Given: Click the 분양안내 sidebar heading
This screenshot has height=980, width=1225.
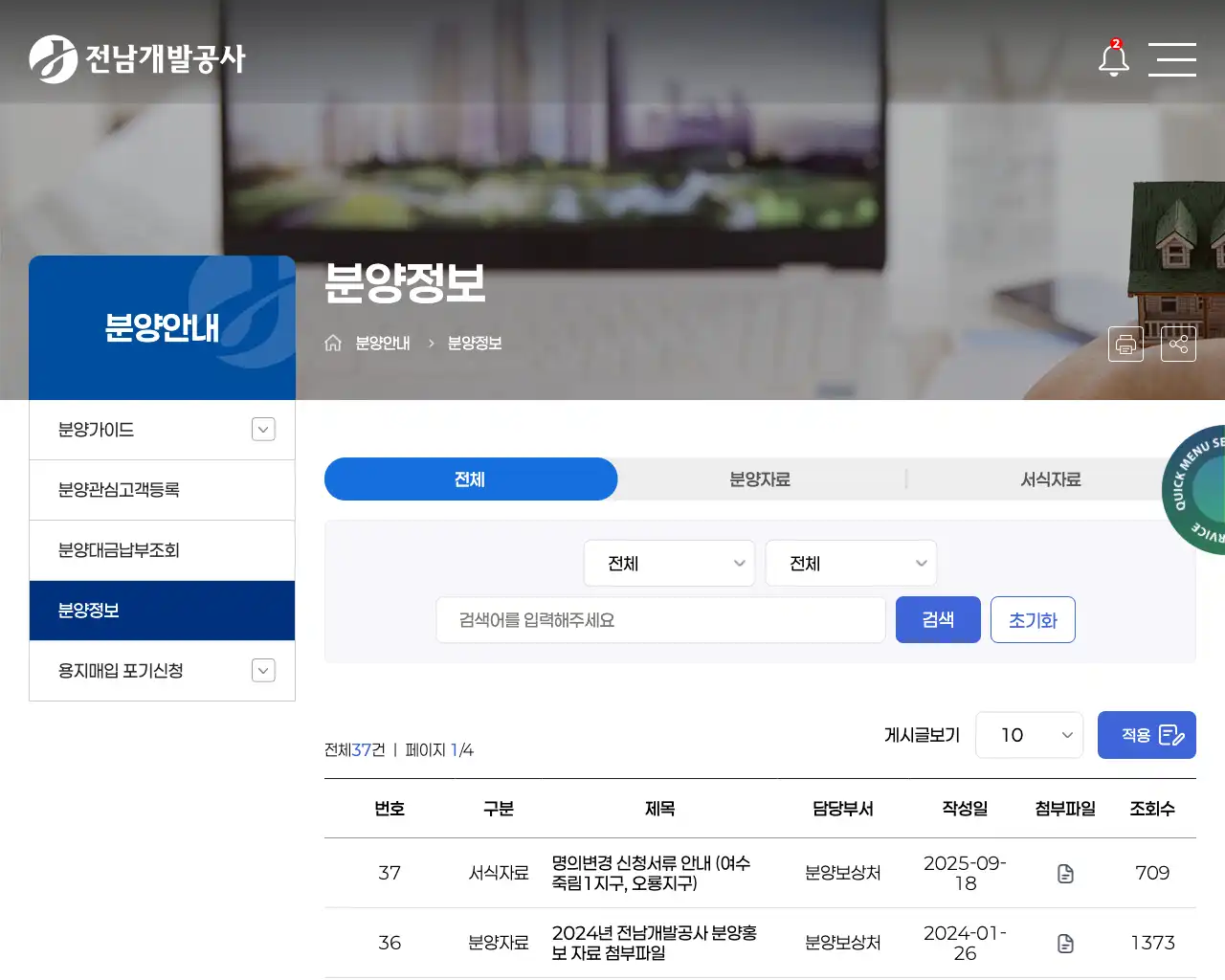Looking at the screenshot, I should click(162, 327).
